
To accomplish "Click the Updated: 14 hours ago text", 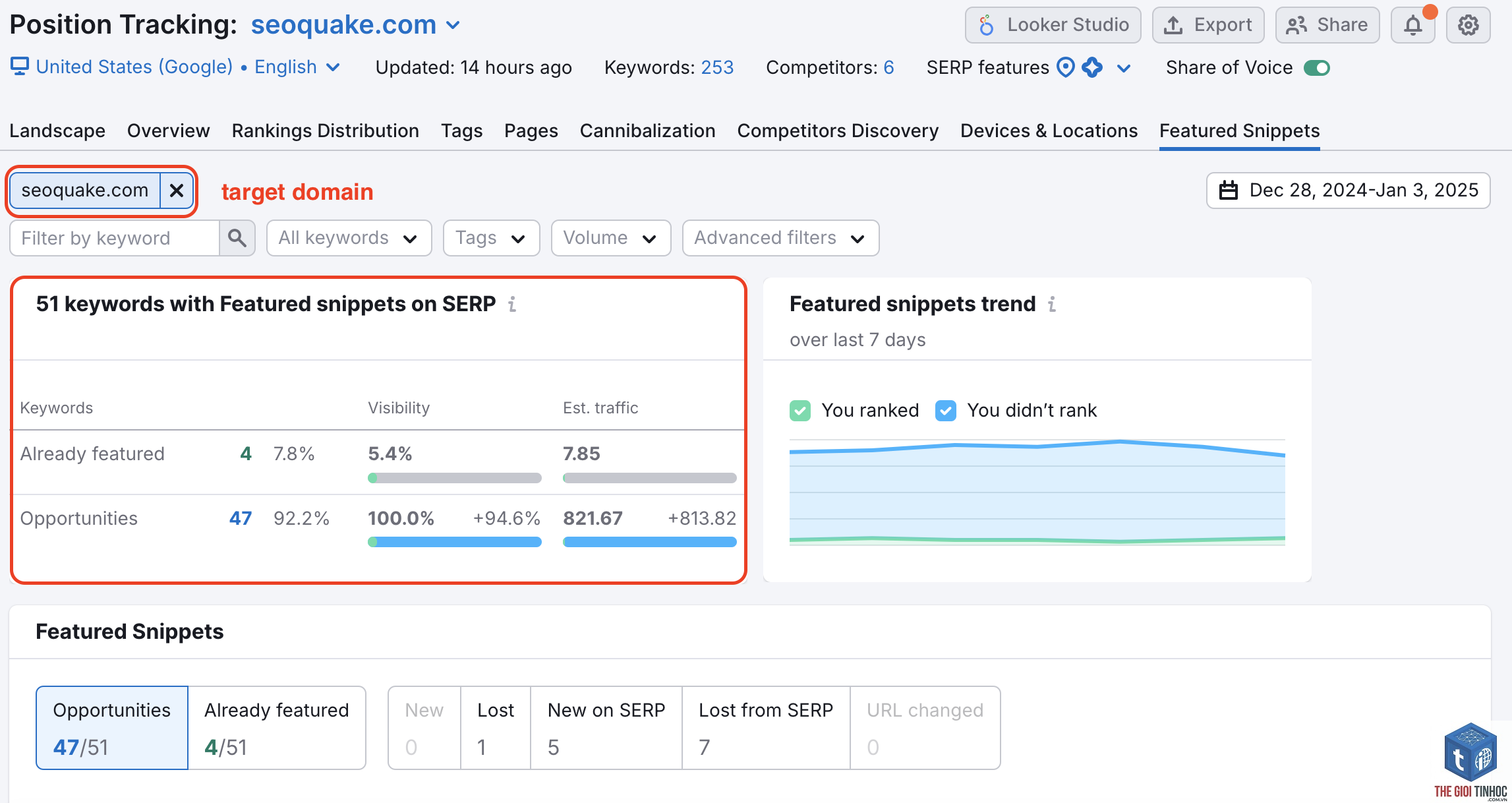I will [x=474, y=67].
